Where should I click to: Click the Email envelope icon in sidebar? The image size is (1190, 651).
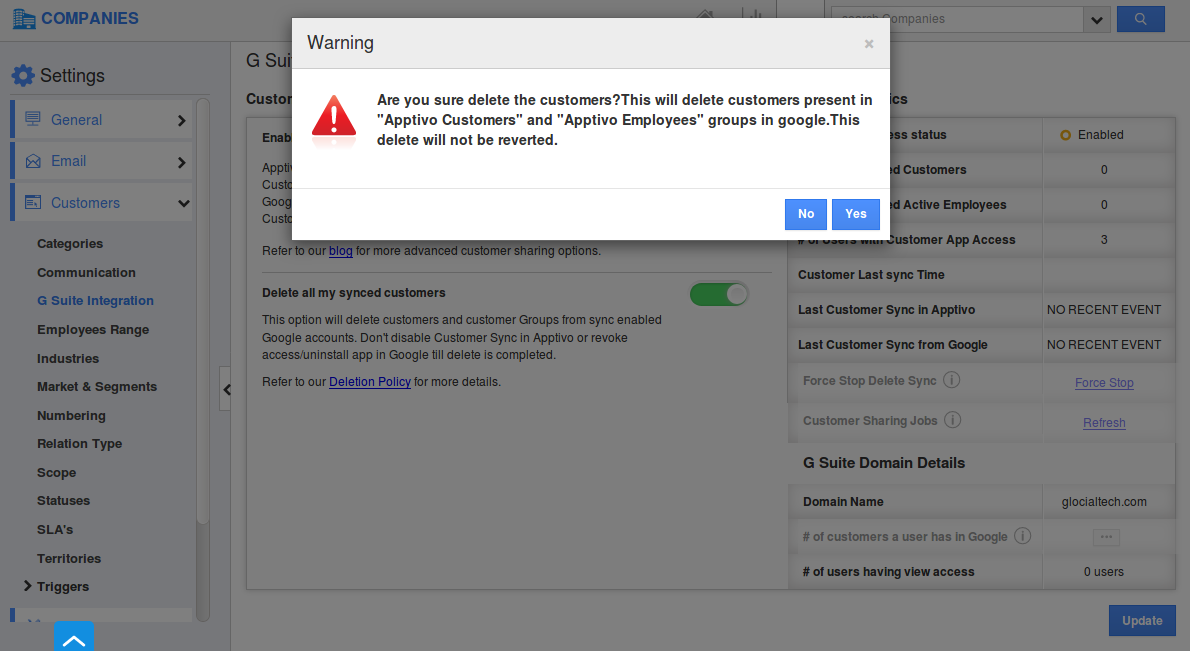pyautogui.click(x=33, y=161)
